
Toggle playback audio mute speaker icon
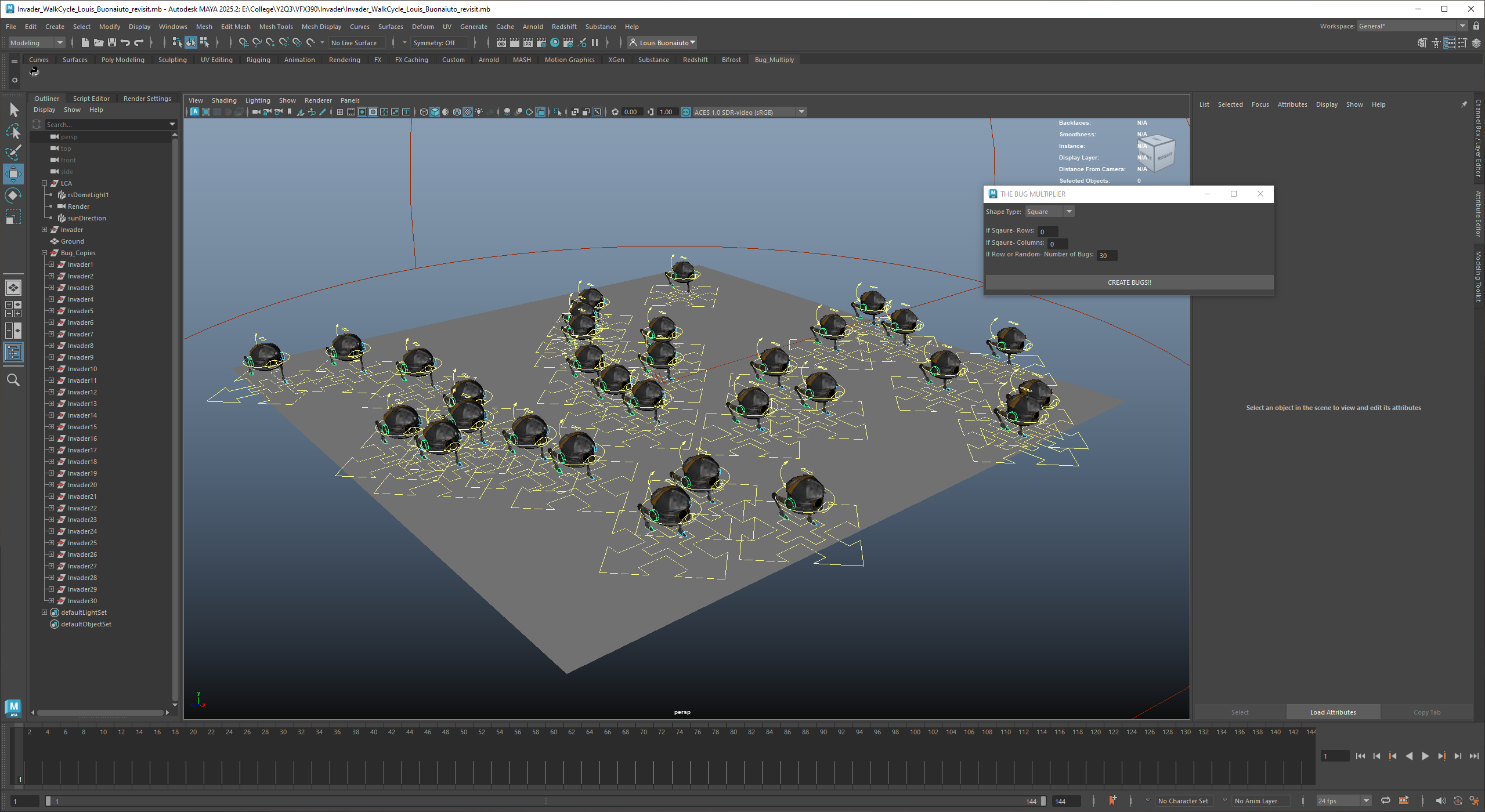[1440, 800]
